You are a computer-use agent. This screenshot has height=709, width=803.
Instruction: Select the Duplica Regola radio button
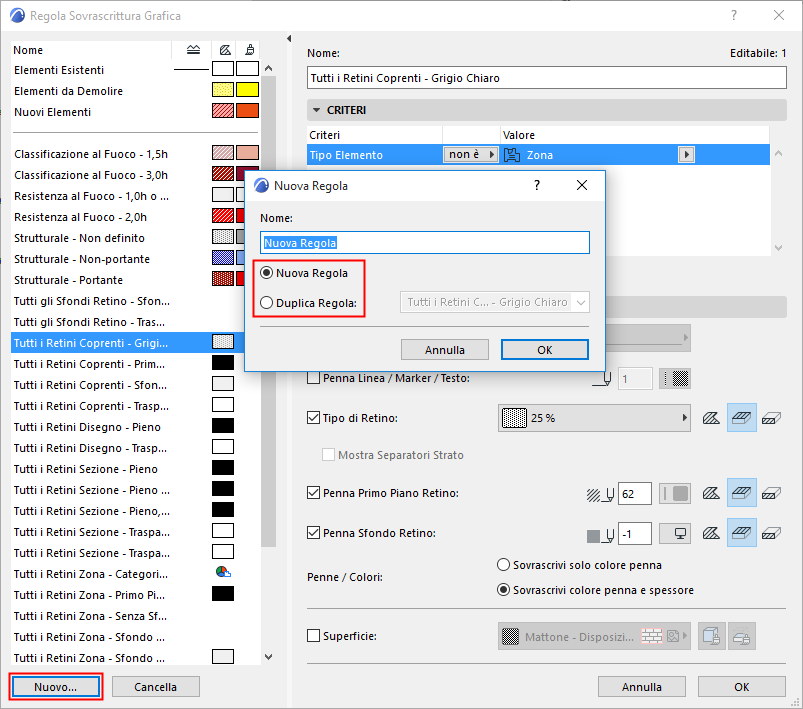coord(266,303)
